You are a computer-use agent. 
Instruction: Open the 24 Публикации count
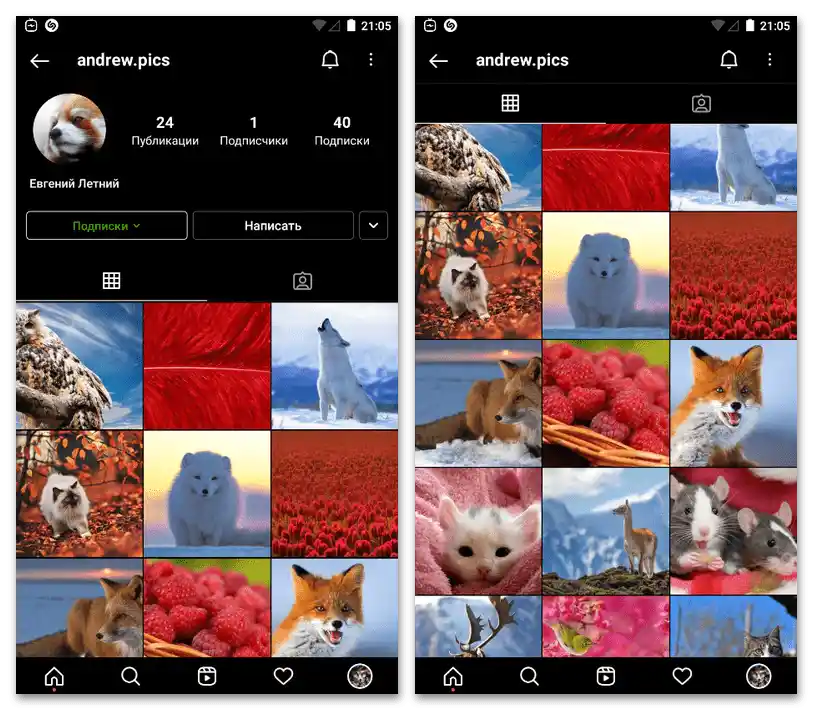pyautogui.click(x=165, y=131)
